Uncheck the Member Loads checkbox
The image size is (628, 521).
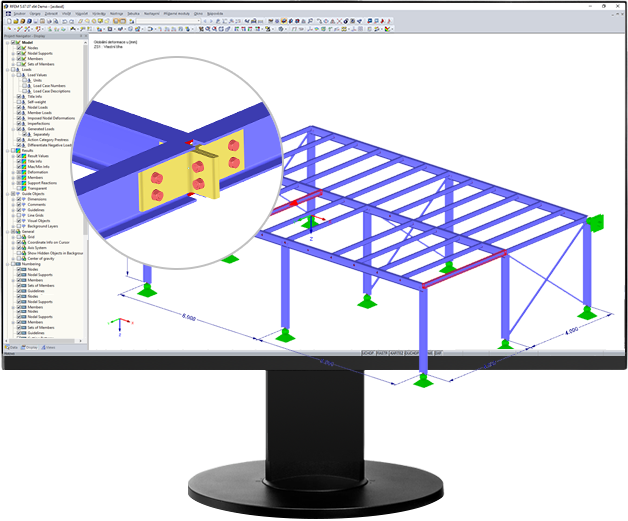tap(19, 113)
